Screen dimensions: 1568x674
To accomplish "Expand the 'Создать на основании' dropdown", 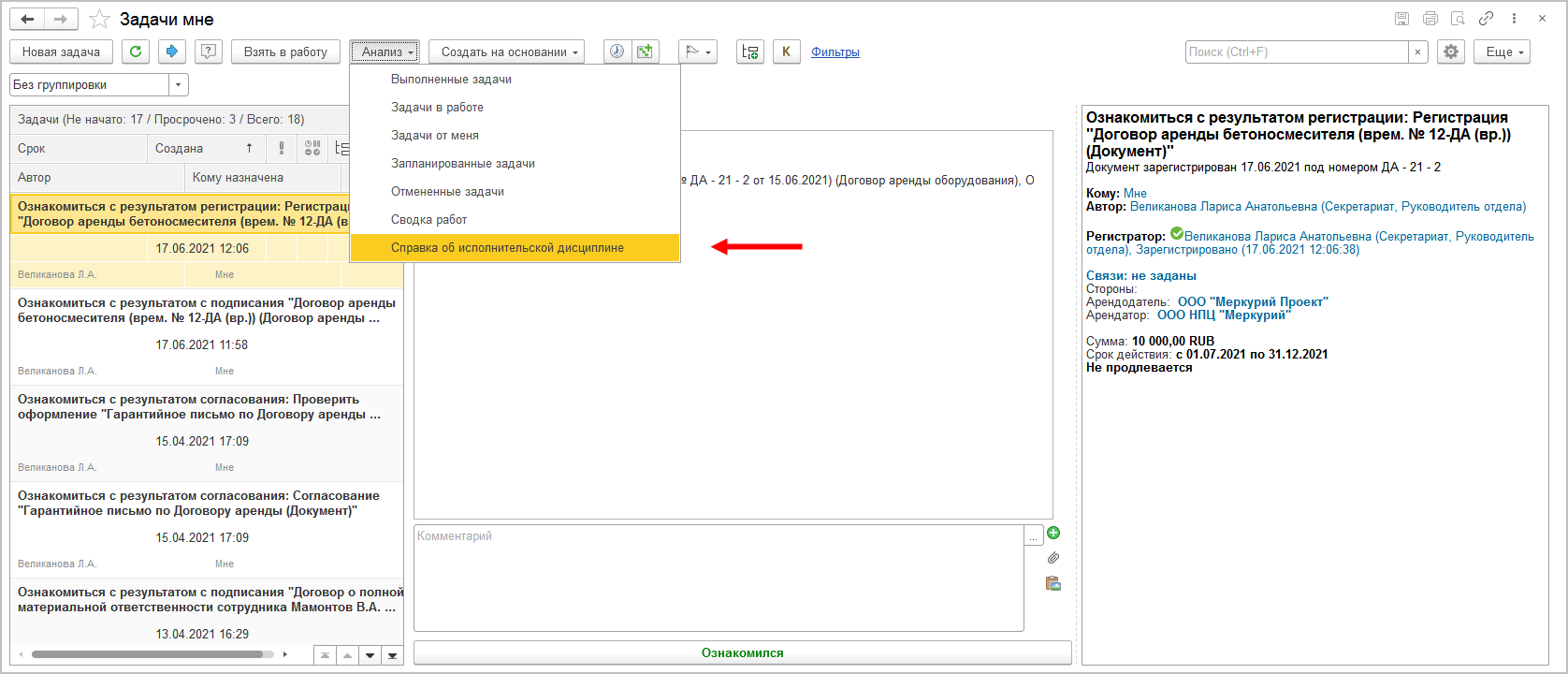I will tap(506, 51).
